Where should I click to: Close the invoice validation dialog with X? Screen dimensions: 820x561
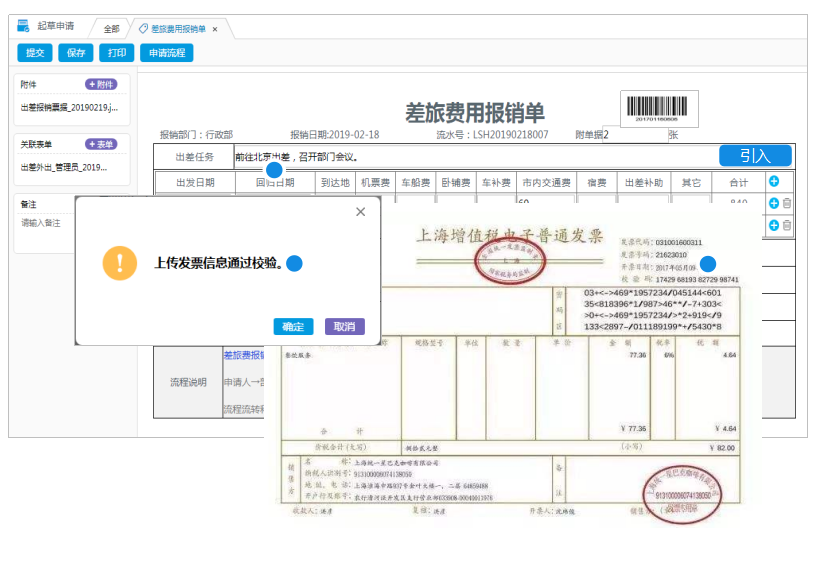tap(360, 212)
